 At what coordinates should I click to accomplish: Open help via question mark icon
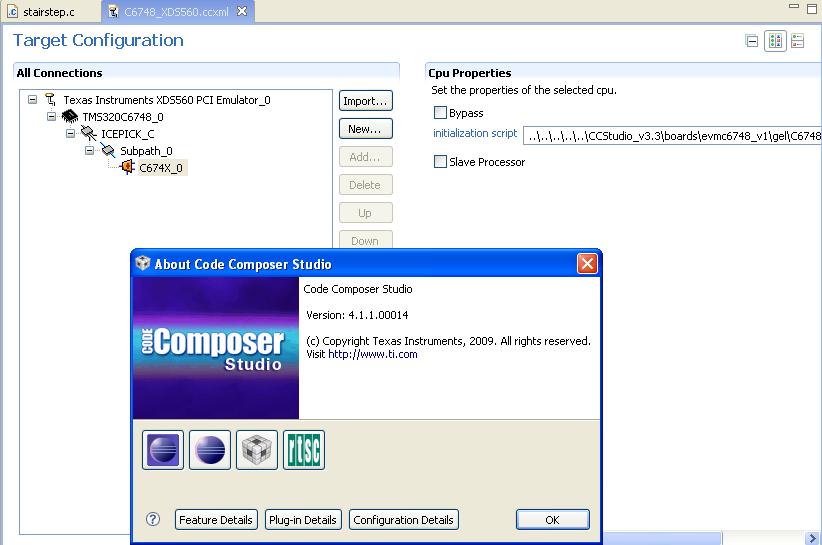pos(153,519)
